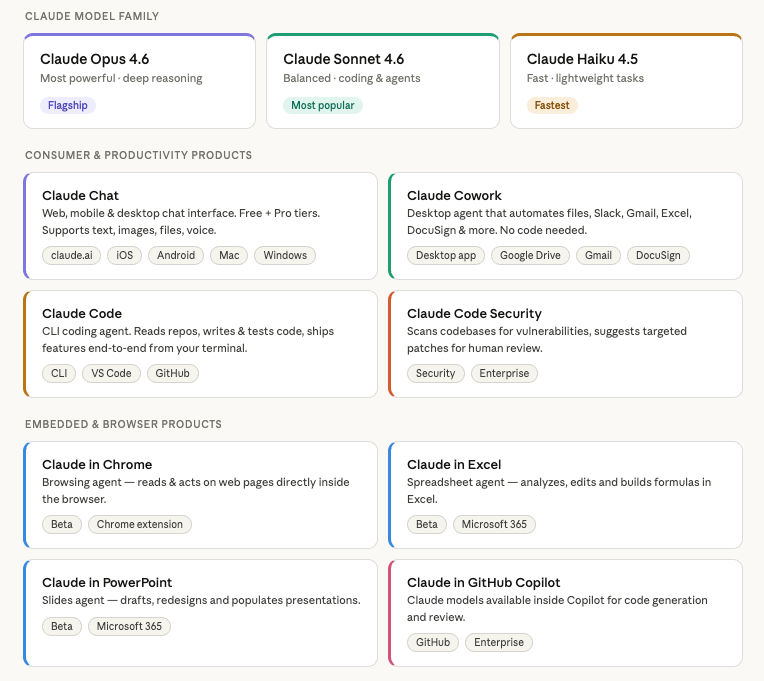Viewport: 764px width, 681px height.
Task: Click the Mac tag
Action: click(229, 255)
